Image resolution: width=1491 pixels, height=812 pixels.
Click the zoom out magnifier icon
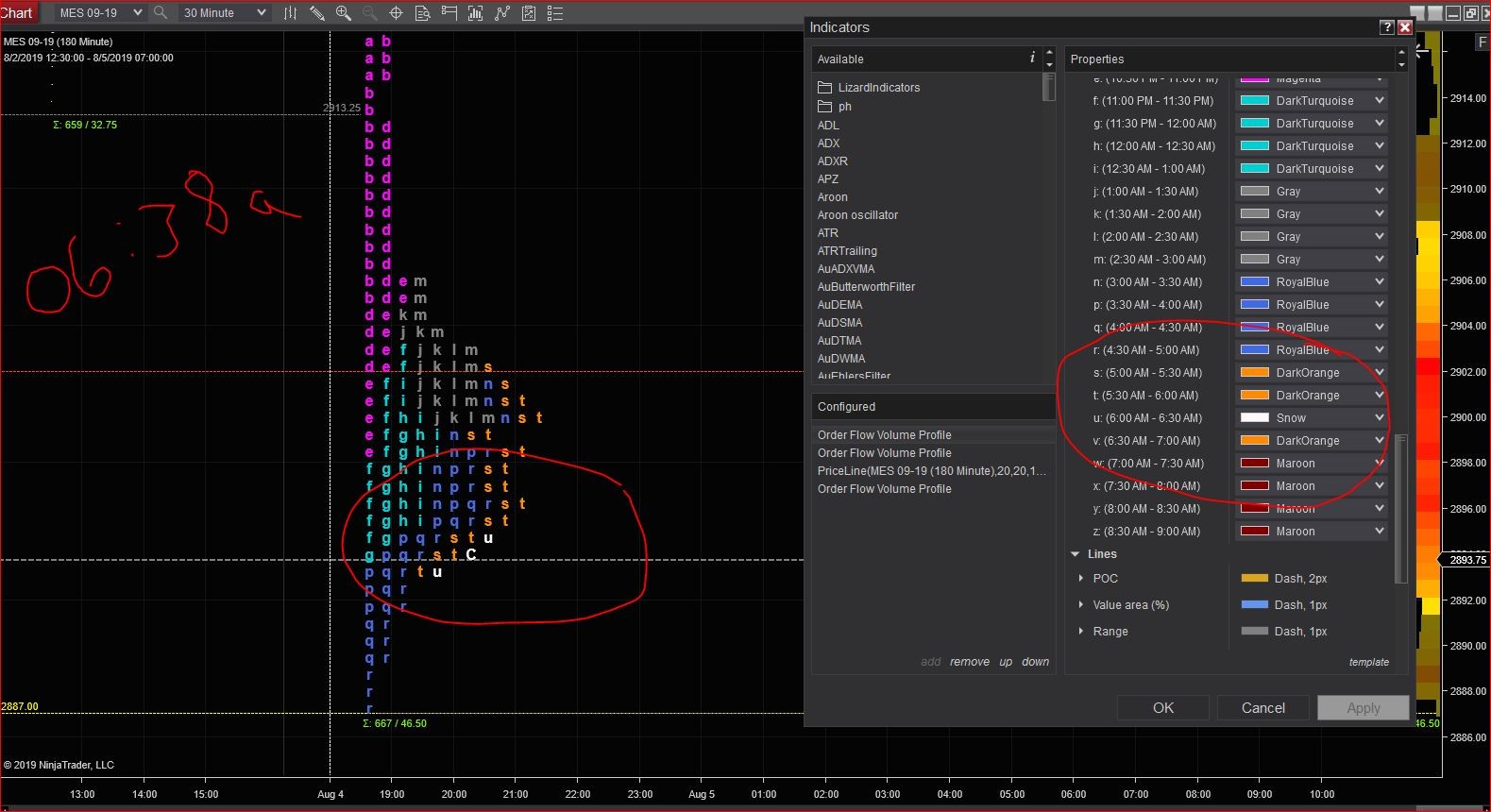pos(370,13)
